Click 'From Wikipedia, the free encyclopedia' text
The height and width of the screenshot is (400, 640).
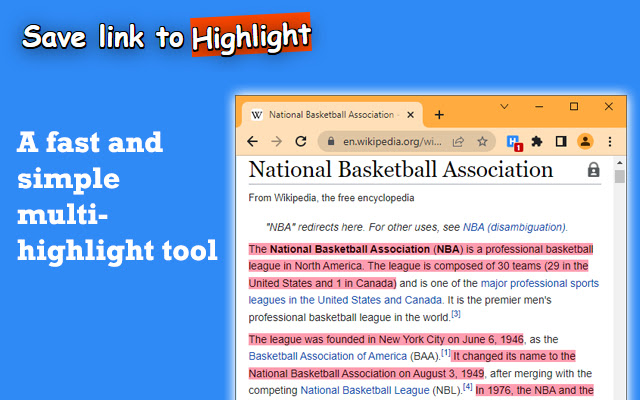[x=331, y=198]
